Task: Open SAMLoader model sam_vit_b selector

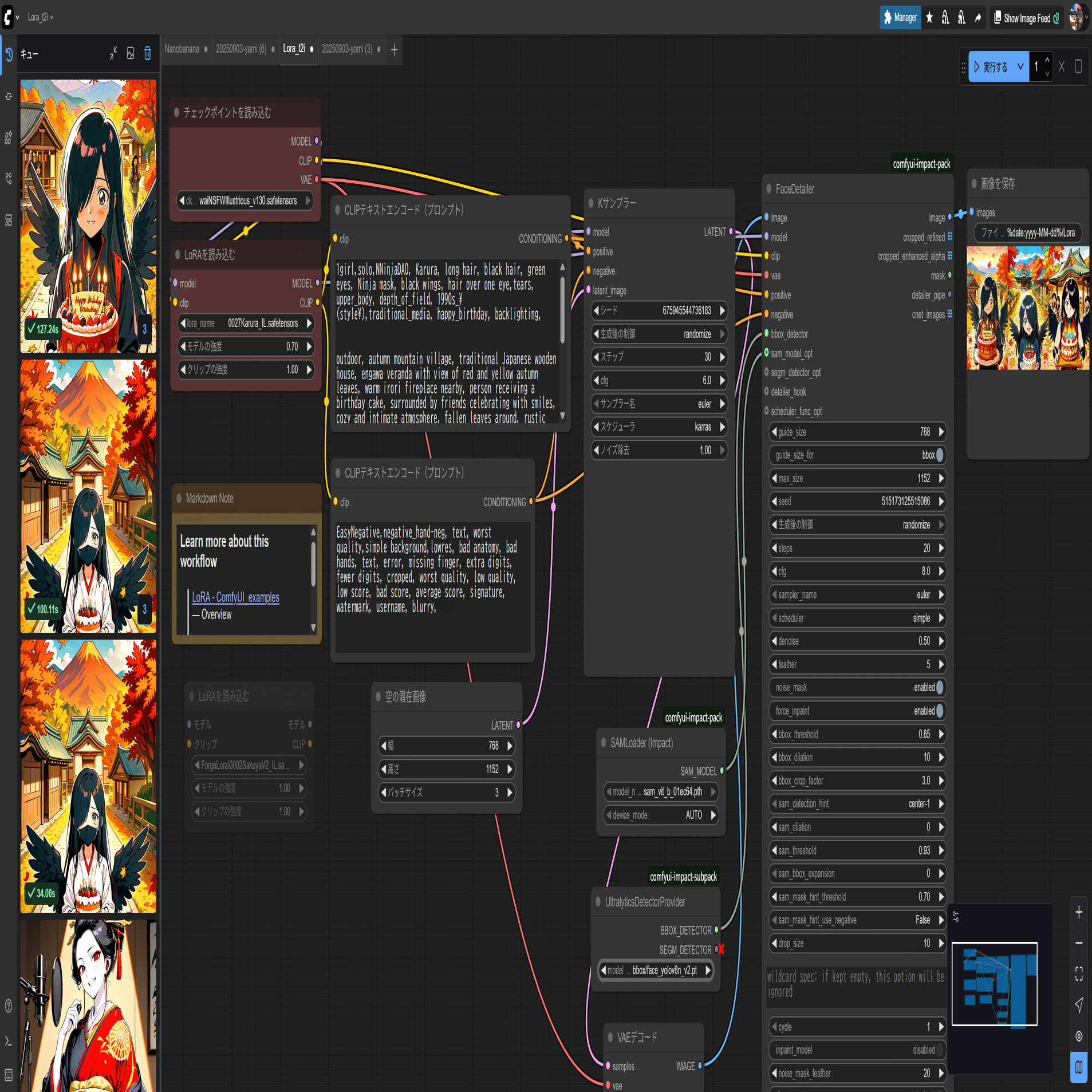Action: [x=661, y=792]
